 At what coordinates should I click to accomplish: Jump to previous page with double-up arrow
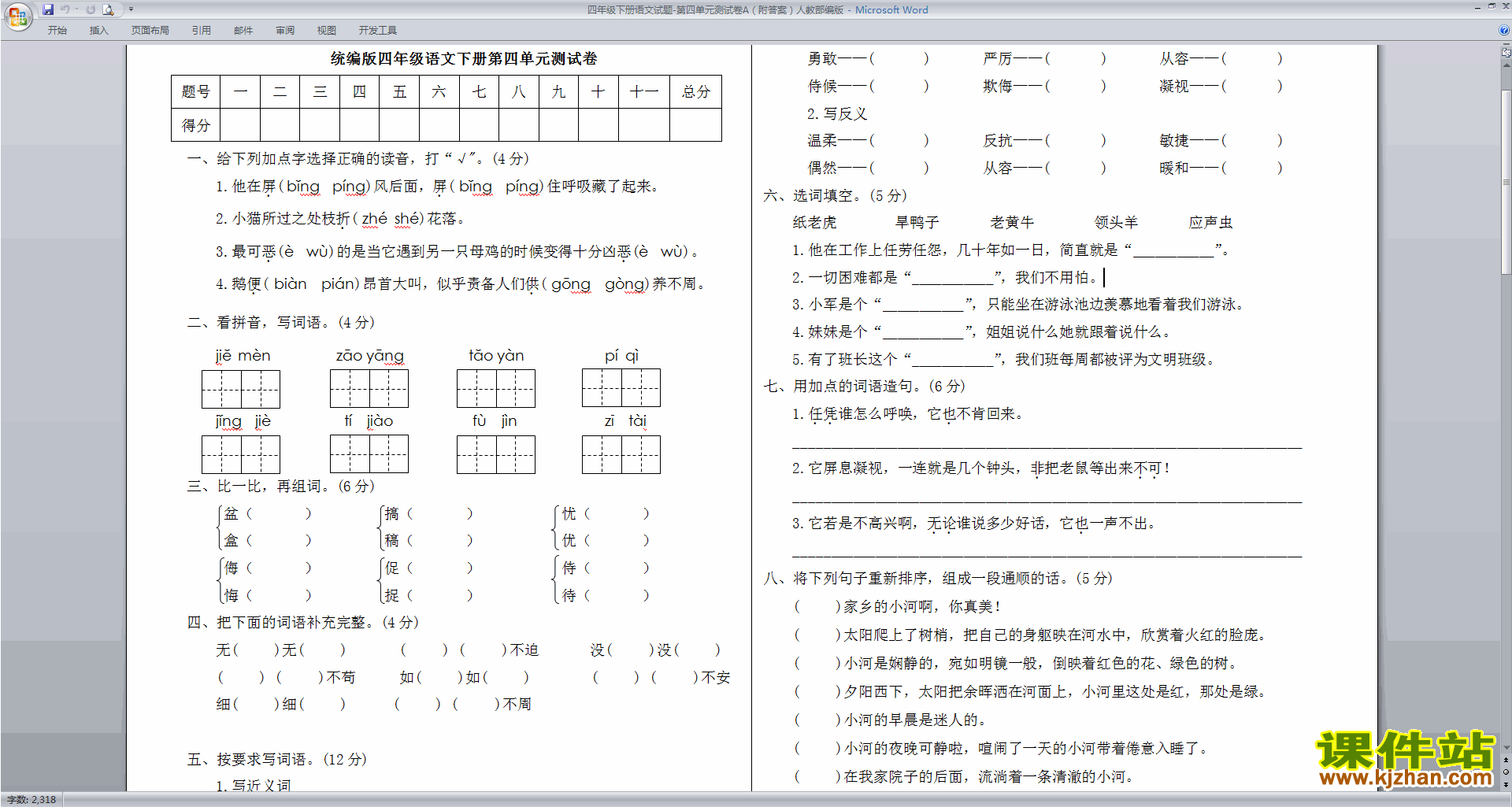(1506, 761)
